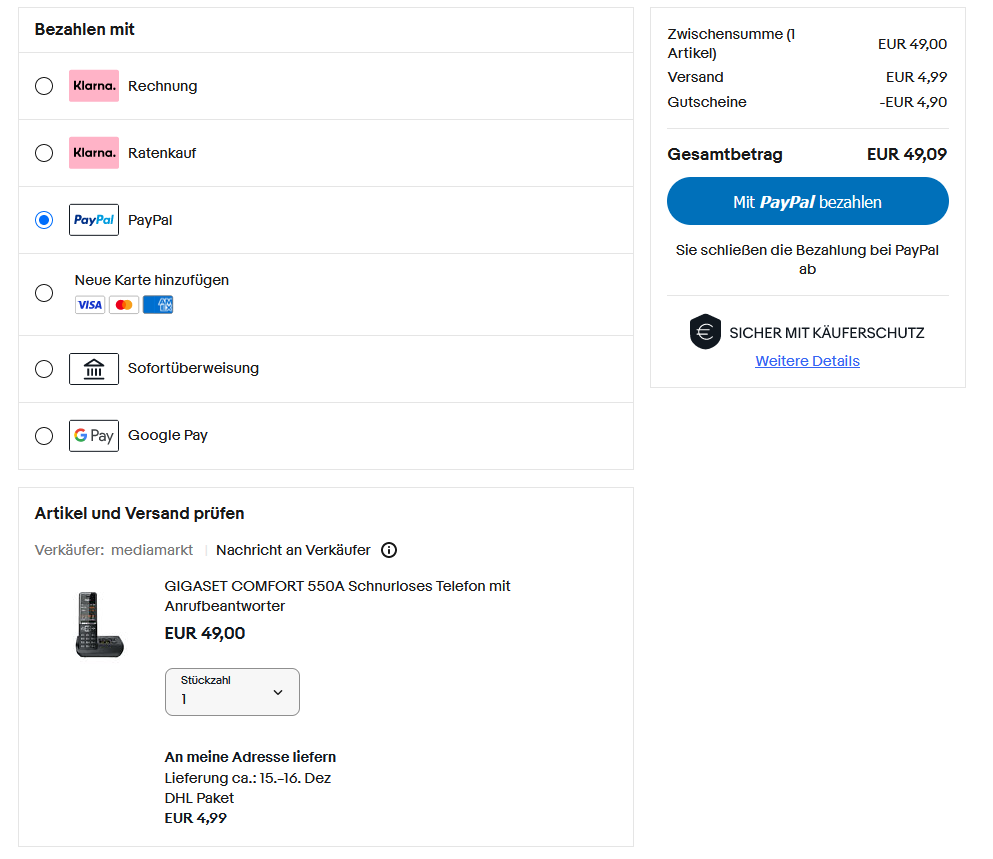The width and height of the screenshot is (993, 859).
Task: Select Klarna Rechnung radio button
Action: click(x=44, y=86)
